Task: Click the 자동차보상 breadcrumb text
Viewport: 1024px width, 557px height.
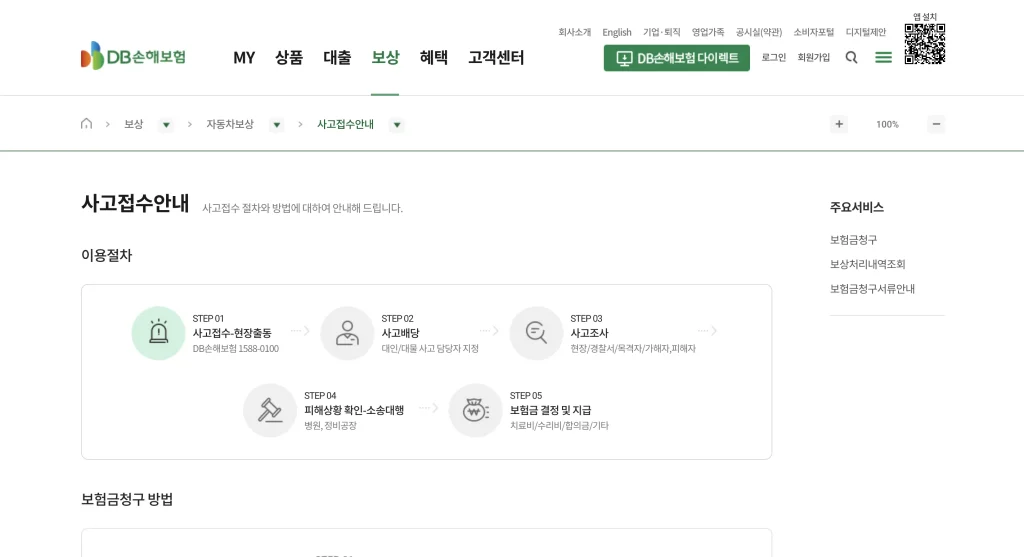Action: (x=230, y=124)
